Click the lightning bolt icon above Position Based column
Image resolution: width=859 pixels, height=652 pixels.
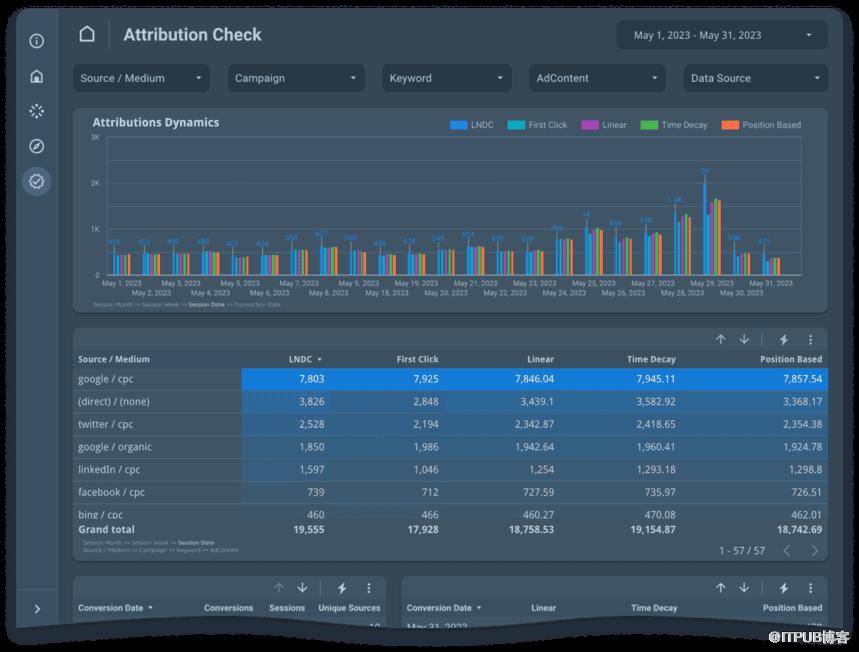(x=784, y=340)
